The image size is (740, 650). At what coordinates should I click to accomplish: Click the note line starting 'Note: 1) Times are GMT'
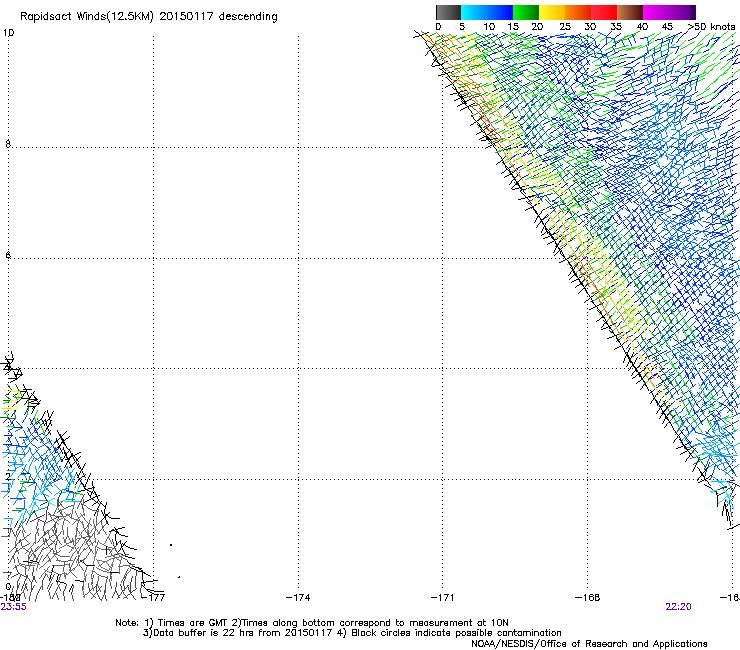(311, 623)
